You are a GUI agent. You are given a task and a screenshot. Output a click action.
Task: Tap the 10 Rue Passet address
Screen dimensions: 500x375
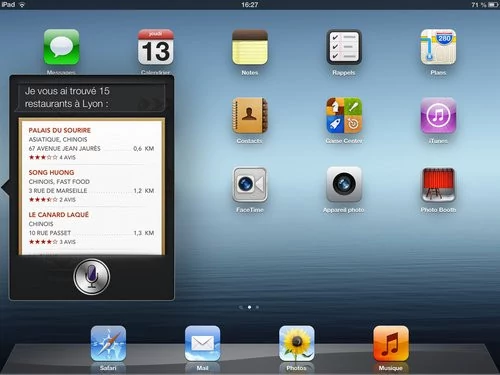50,233
